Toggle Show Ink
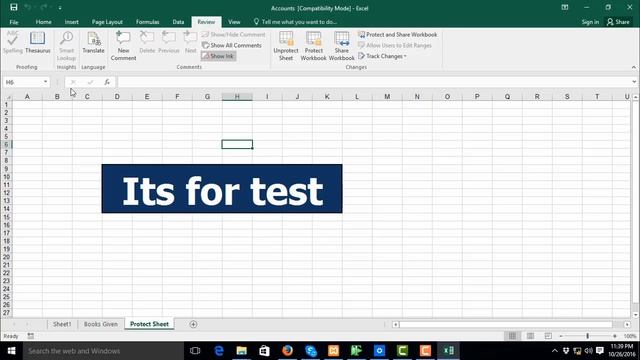Image resolution: width=640 pixels, height=360 pixels. pos(218,56)
